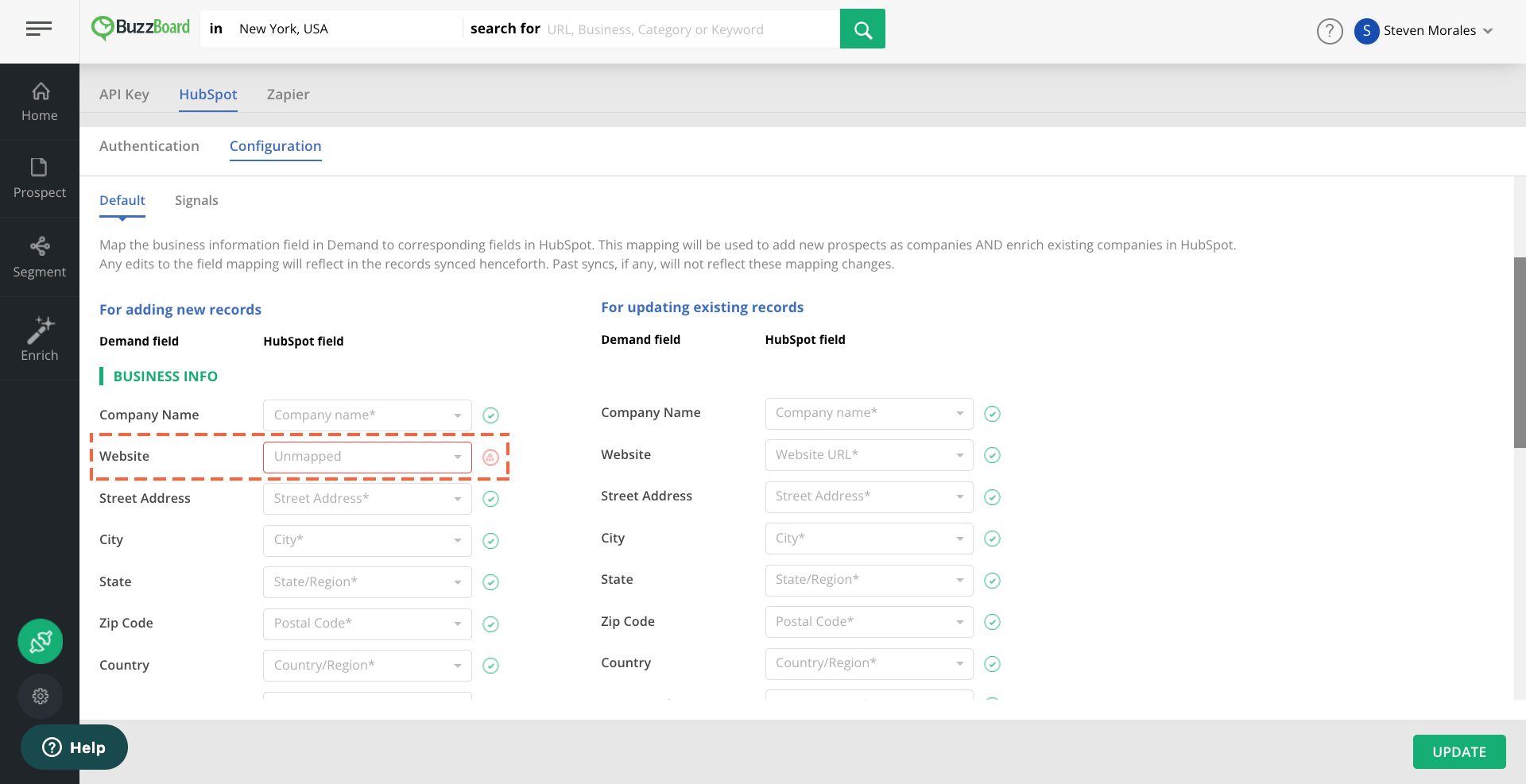Open Enrich in the sidebar
Viewport: 1526px width, 784px height.
tap(40, 339)
